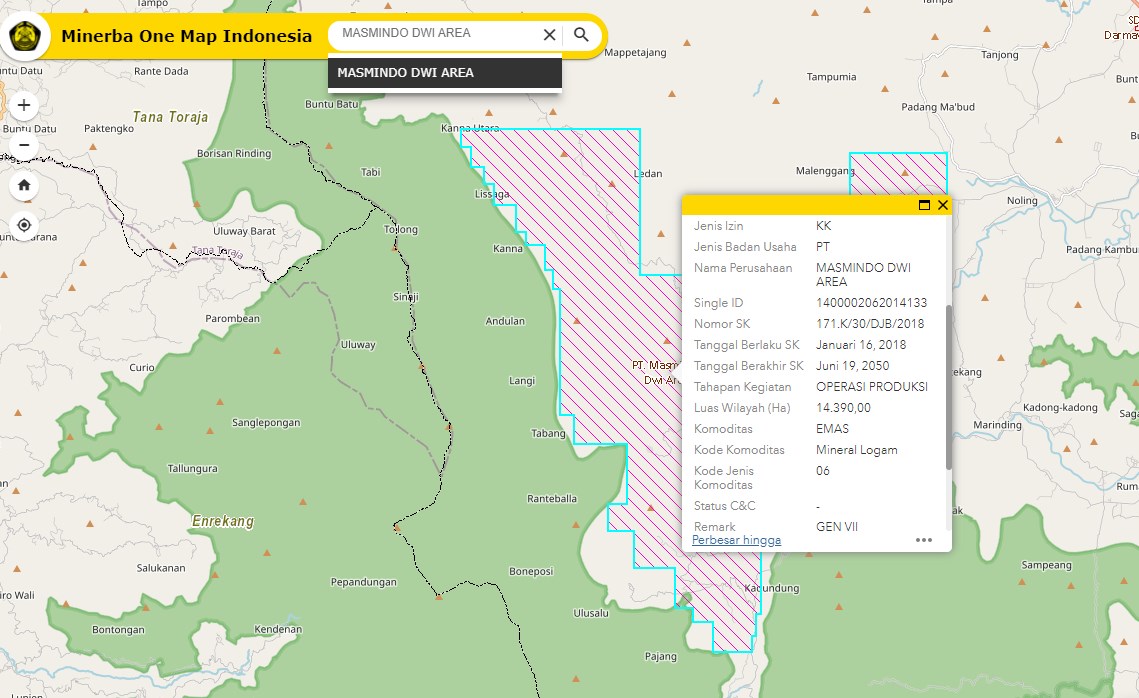Click Nomor SK value 171.K/30/DJB/2018
Image resolution: width=1139 pixels, height=698 pixels.
(x=870, y=324)
